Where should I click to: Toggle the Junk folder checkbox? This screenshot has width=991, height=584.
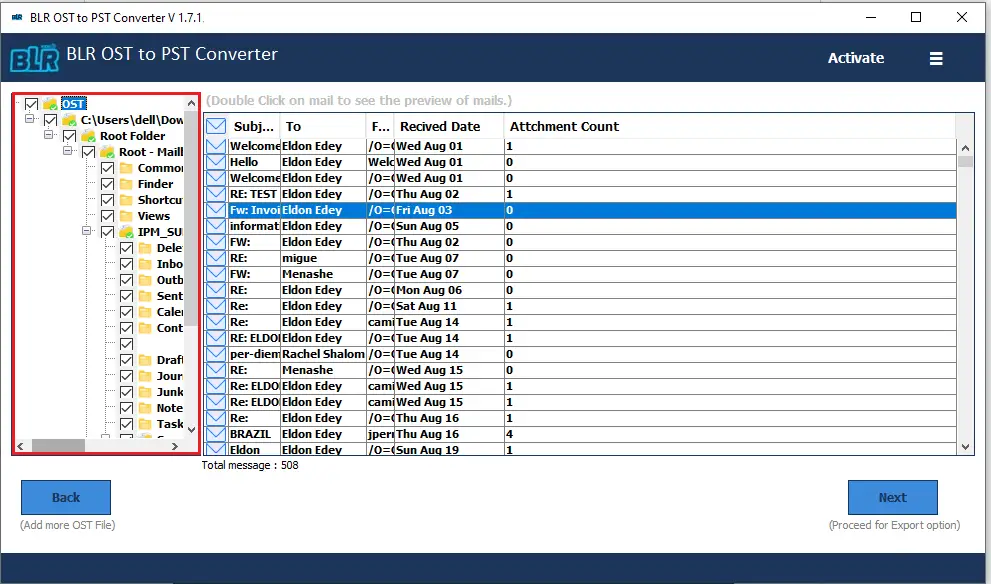coord(126,391)
